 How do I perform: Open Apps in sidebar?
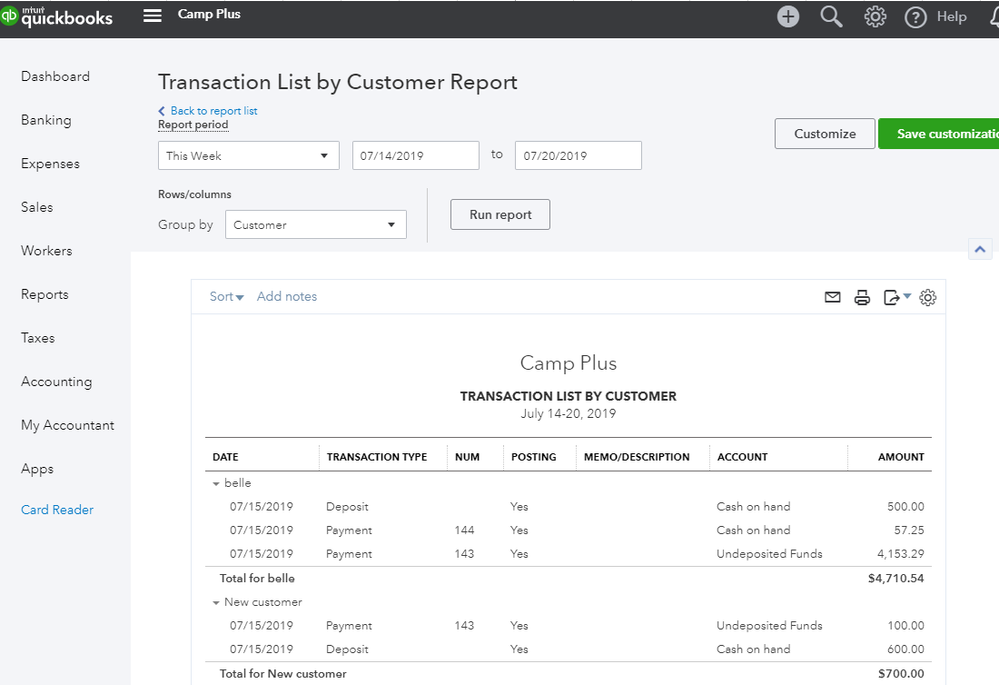coord(37,469)
